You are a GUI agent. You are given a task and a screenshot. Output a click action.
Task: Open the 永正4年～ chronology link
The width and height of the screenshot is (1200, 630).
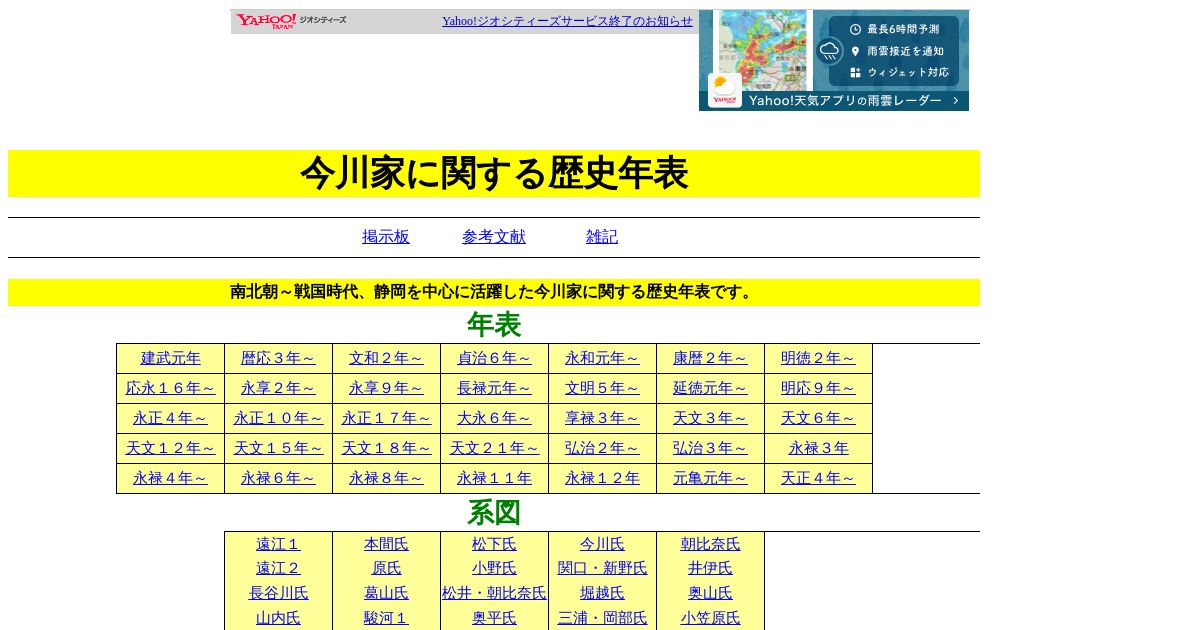point(171,418)
